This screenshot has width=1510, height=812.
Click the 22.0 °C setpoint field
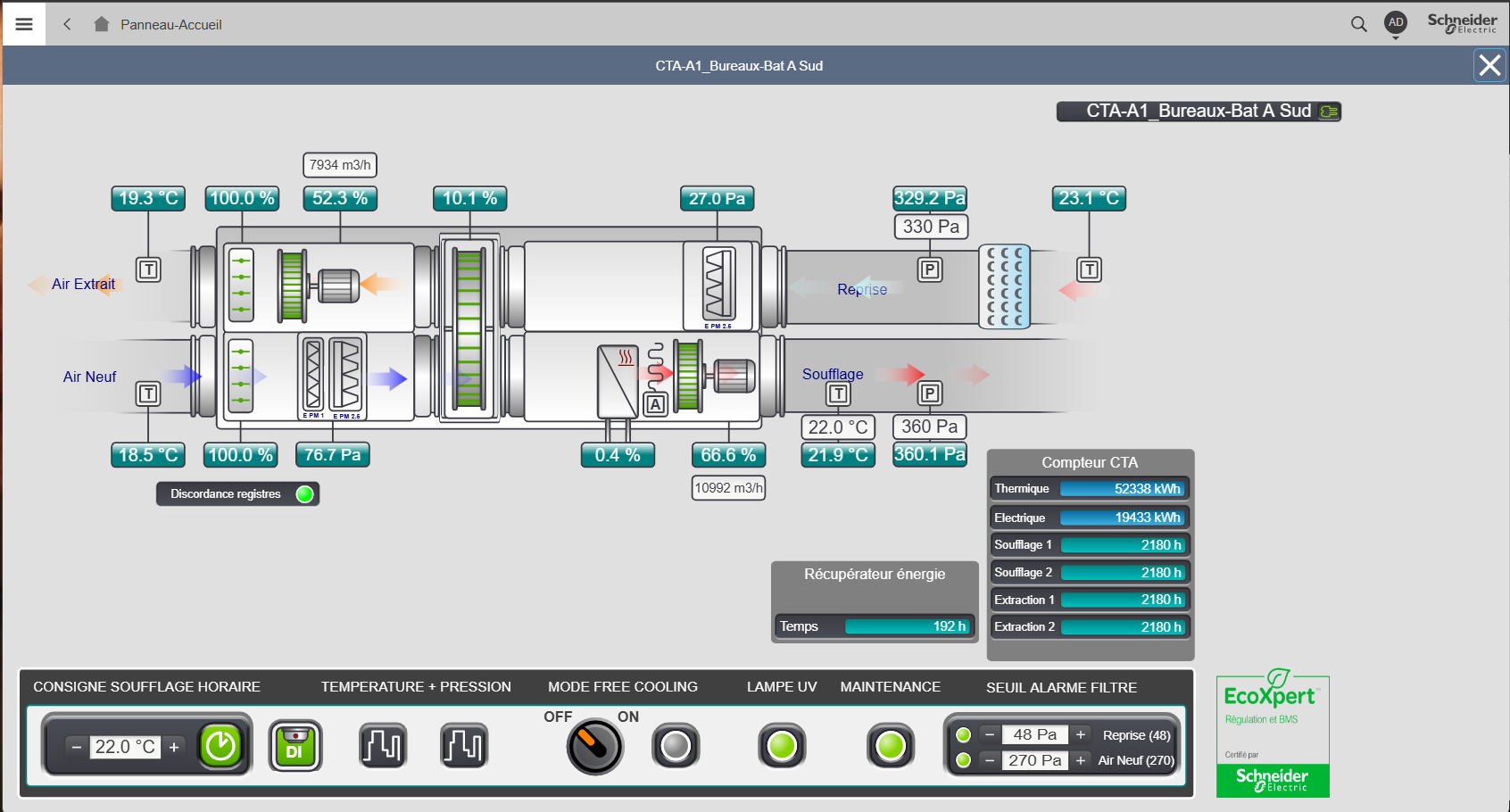pyautogui.click(x=125, y=747)
